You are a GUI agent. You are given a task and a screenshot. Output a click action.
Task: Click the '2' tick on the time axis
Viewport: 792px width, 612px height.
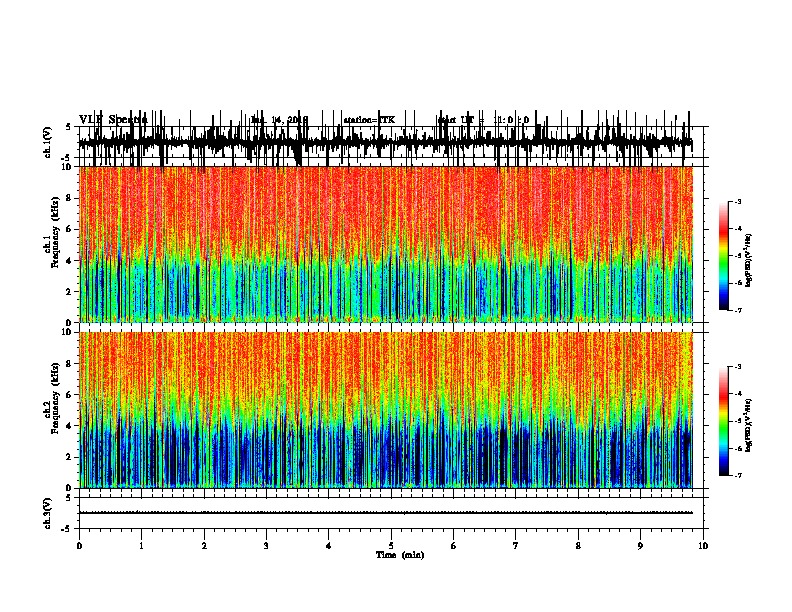[204, 546]
